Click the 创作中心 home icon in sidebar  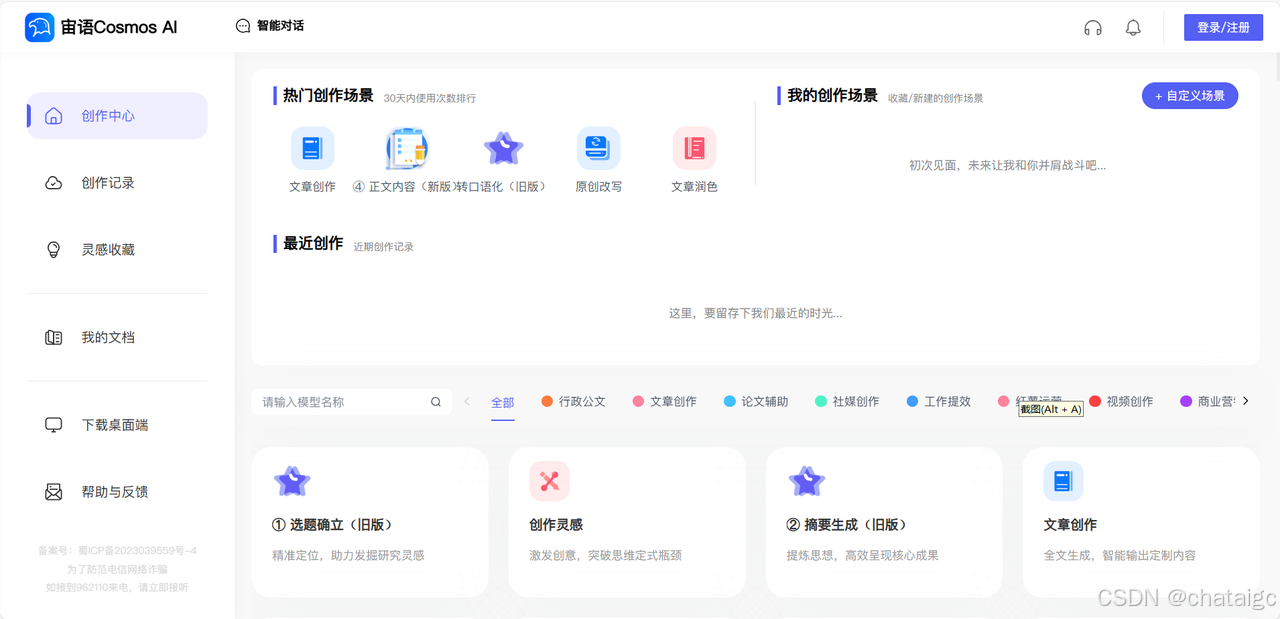[54, 116]
